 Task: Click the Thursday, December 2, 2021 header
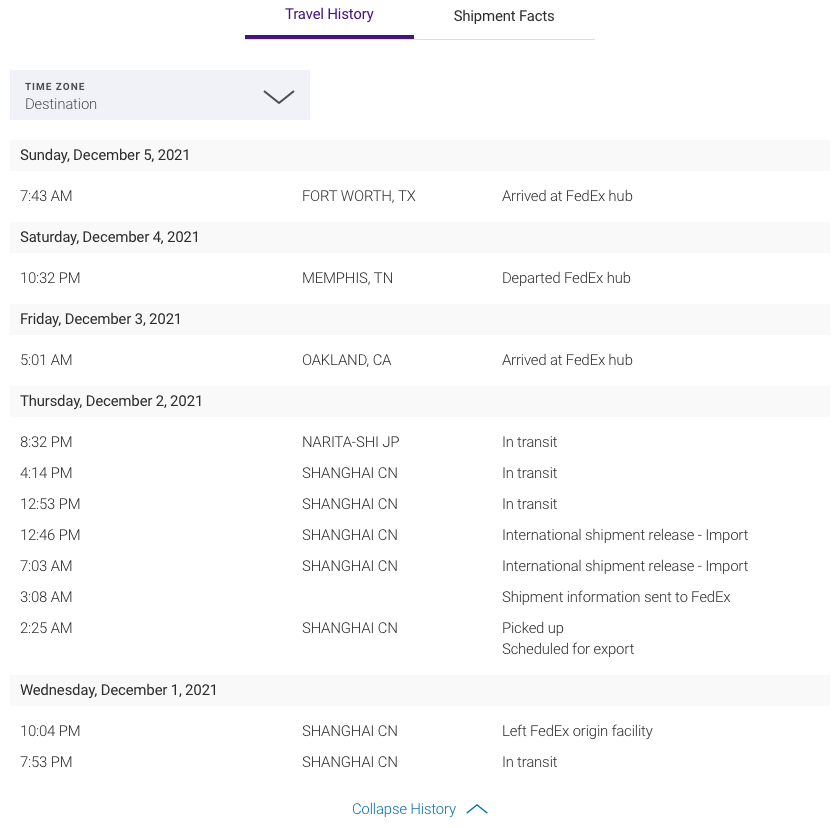pyautogui.click(x=111, y=401)
